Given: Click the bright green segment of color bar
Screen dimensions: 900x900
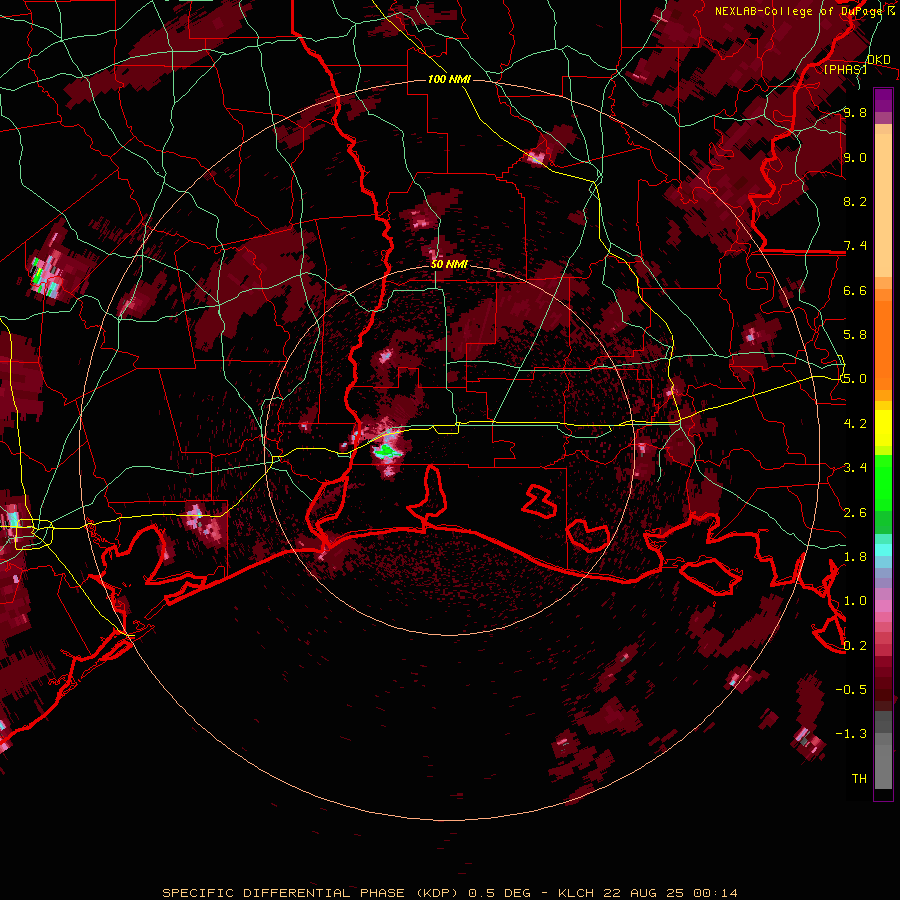Looking at the screenshot, I should click(x=883, y=482).
